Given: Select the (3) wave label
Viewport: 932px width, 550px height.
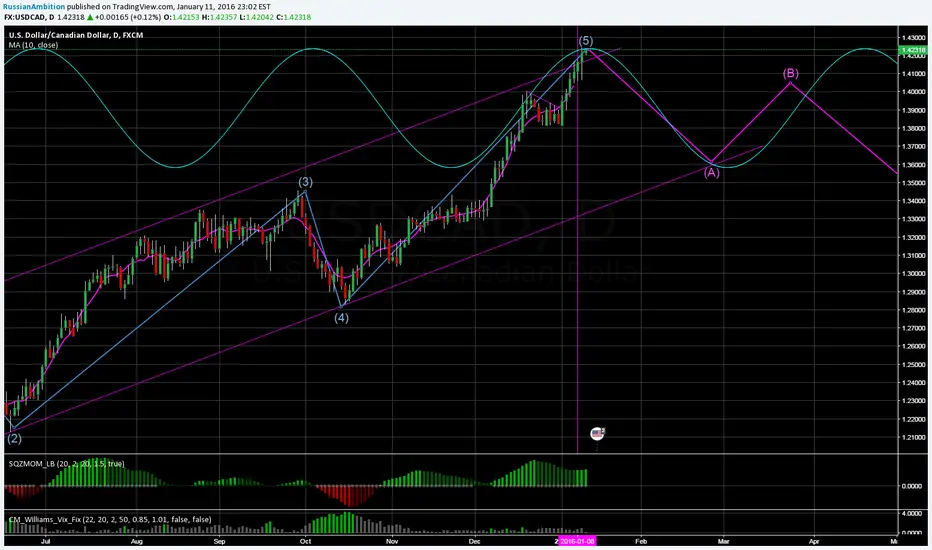Looking at the screenshot, I should tap(306, 182).
